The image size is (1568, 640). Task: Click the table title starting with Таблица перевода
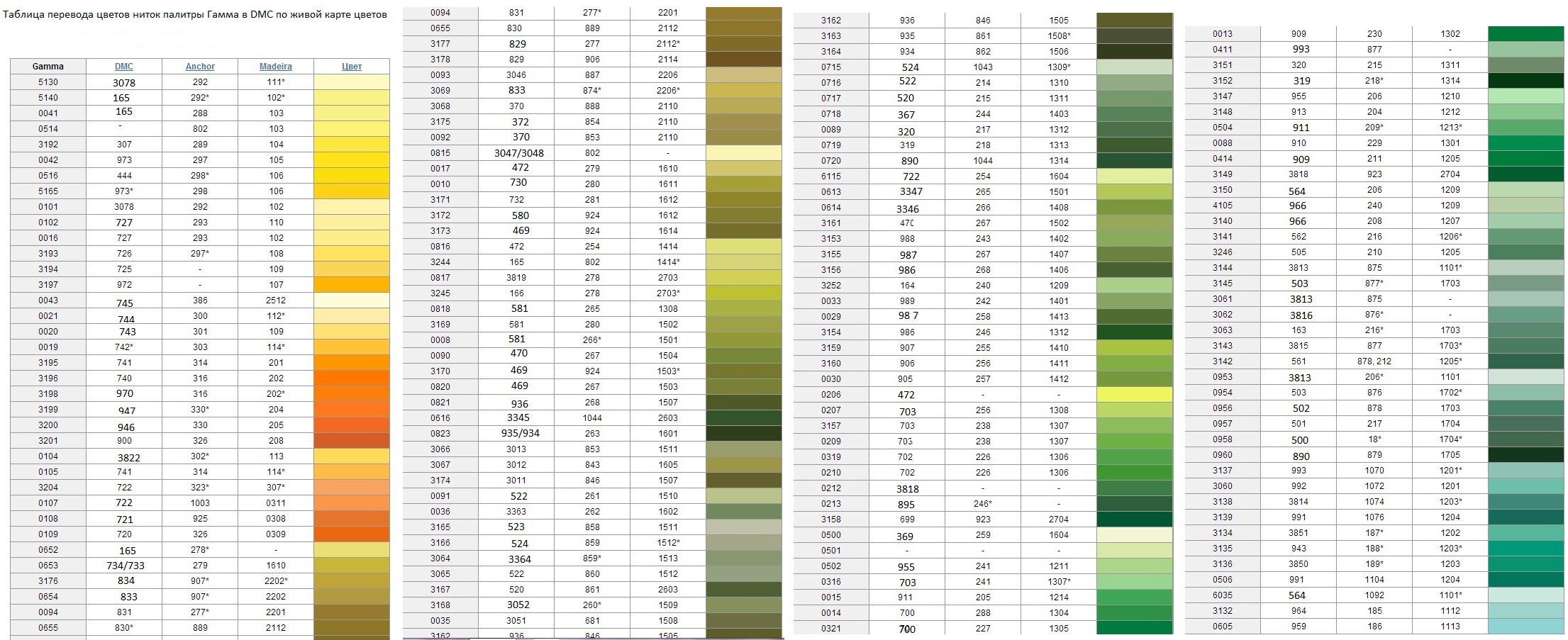[195, 14]
